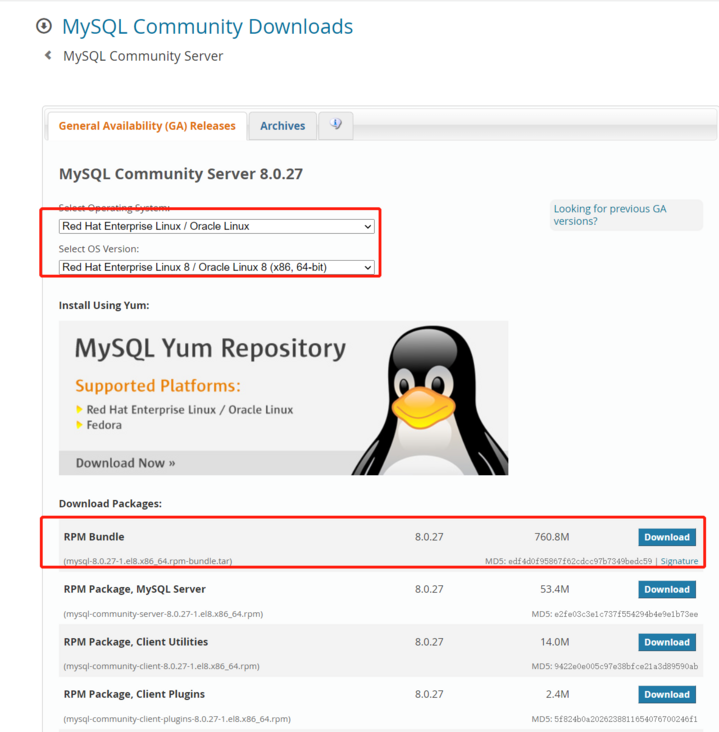Go to MySQL Community Server breadcrumb

point(143,56)
